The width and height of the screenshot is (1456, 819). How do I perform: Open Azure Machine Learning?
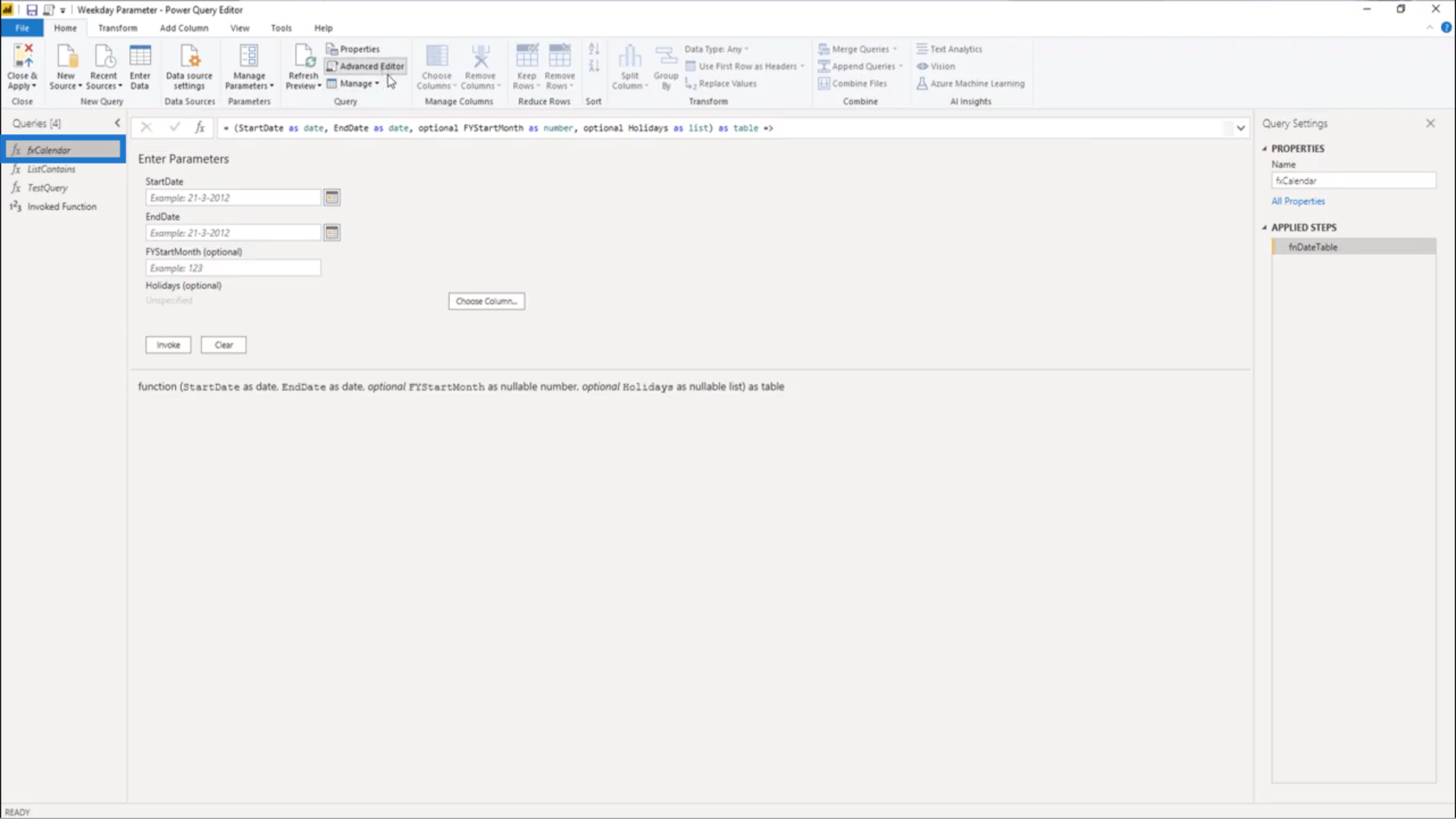tap(970, 83)
